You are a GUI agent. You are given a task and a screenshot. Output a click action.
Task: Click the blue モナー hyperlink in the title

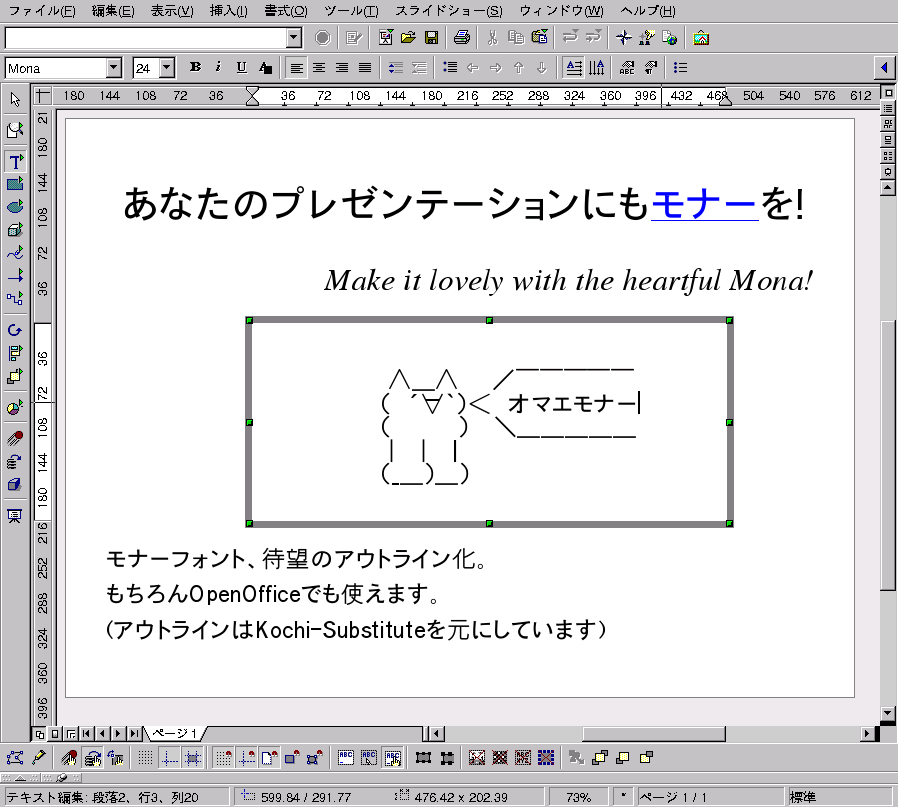click(x=704, y=204)
